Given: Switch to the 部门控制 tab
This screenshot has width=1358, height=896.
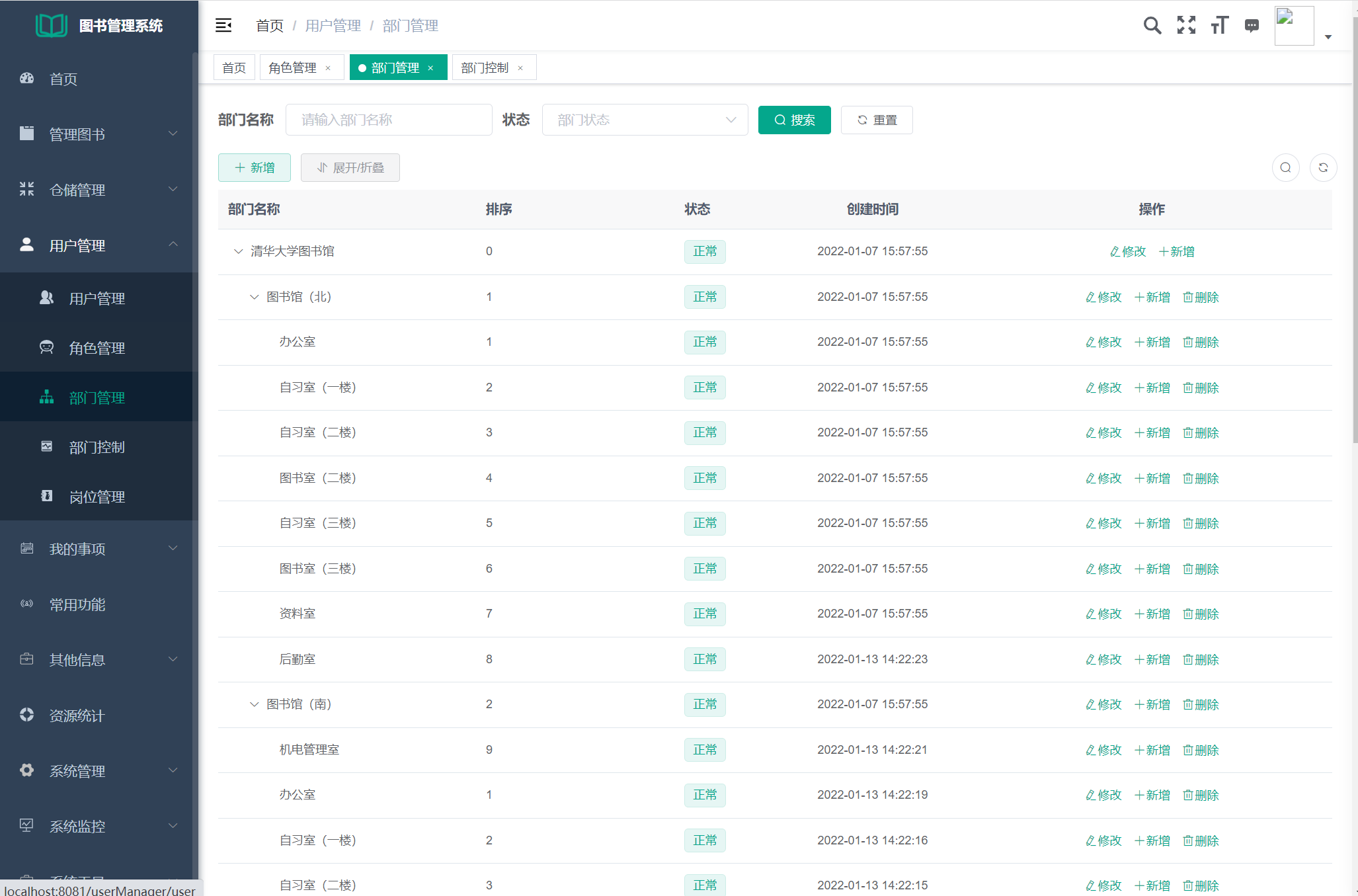Looking at the screenshot, I should coord(485,68).
